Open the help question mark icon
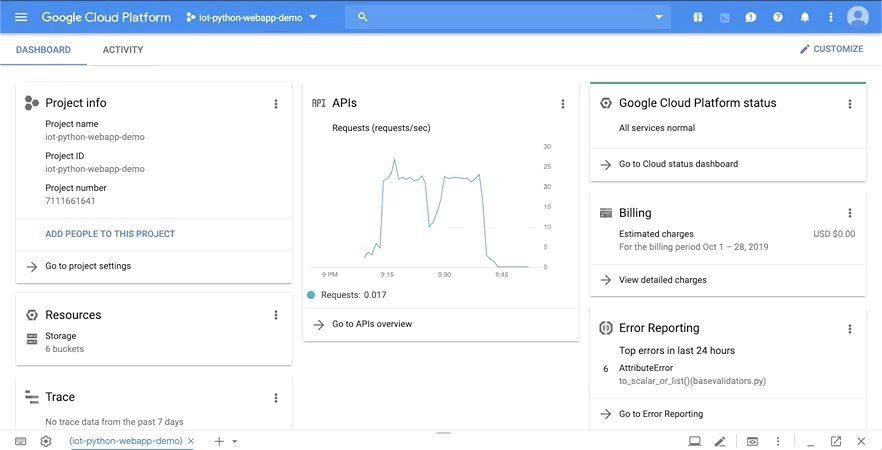 pyautogui.click(x=777, y=17)
